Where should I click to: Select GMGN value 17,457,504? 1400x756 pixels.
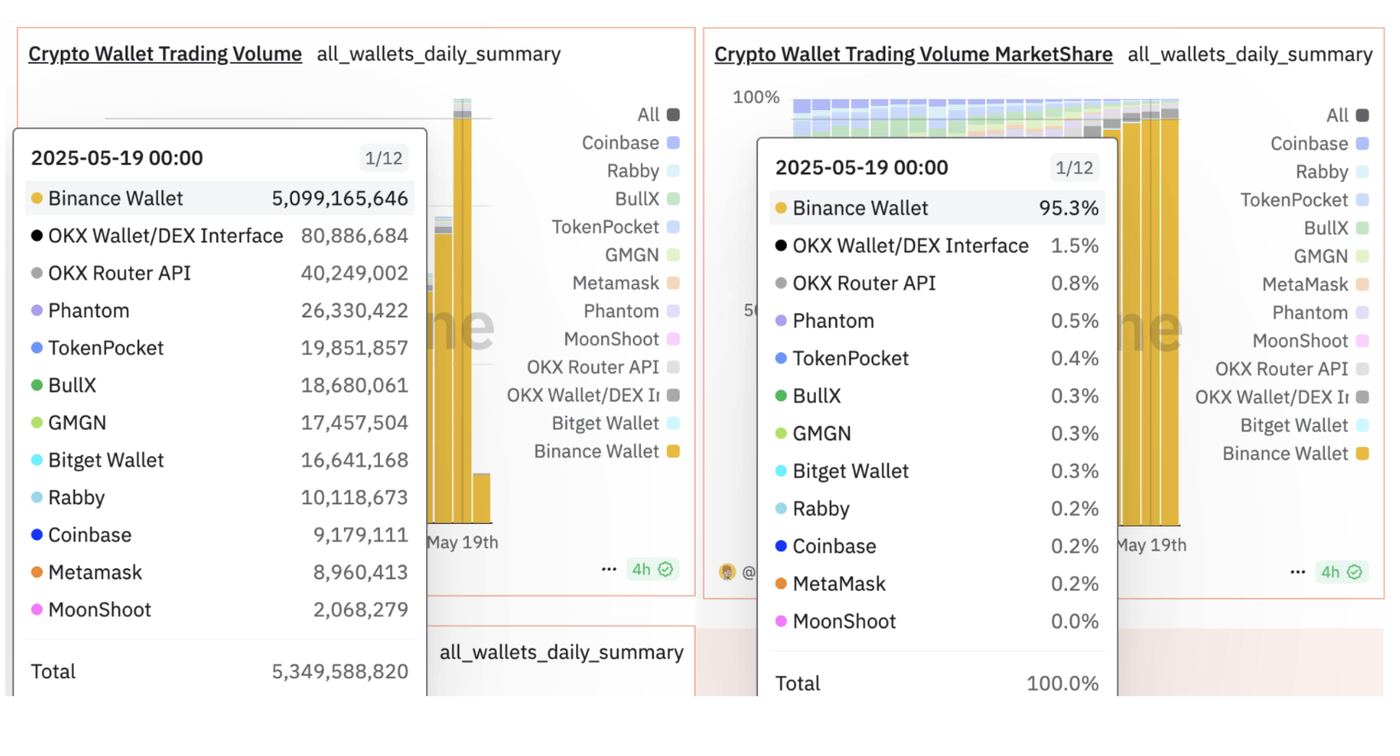[x=355, y=423]
